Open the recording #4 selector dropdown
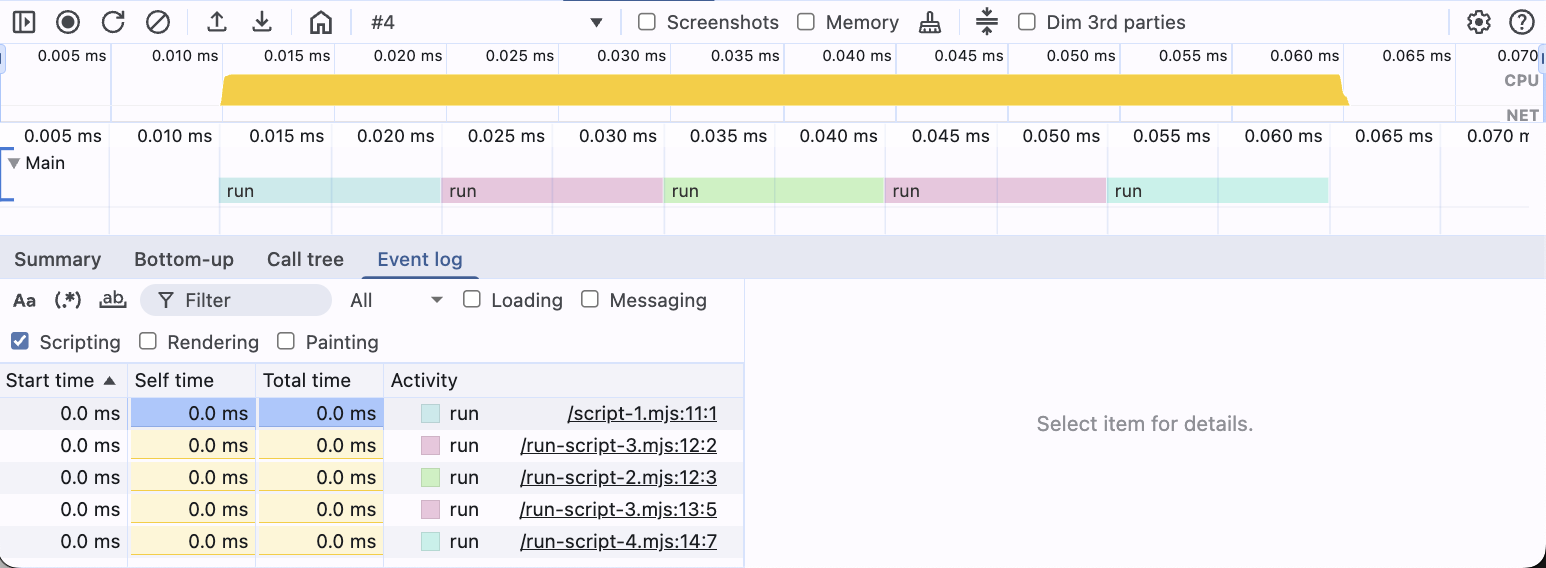 tap(486, 22)
